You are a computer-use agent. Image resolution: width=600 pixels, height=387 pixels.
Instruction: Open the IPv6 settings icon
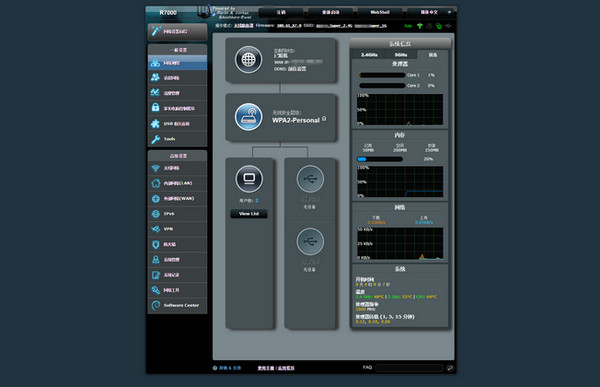click(155, 214)
